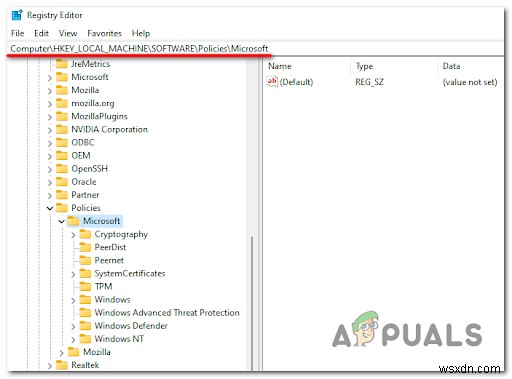
Task: Click the Policies folder icon
Action: point(62,208)
